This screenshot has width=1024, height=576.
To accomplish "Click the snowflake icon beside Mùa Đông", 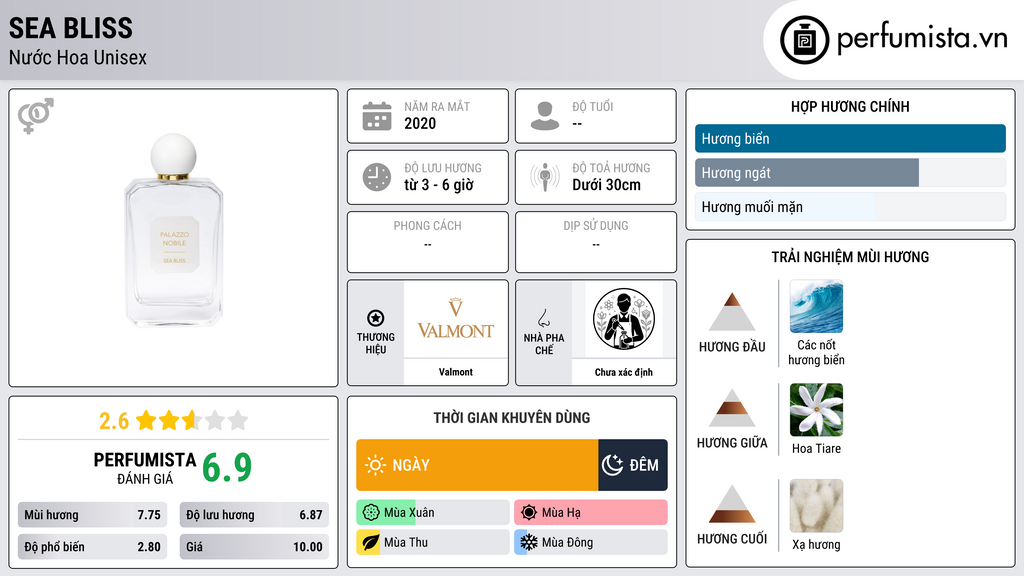I will click(528, 543).
